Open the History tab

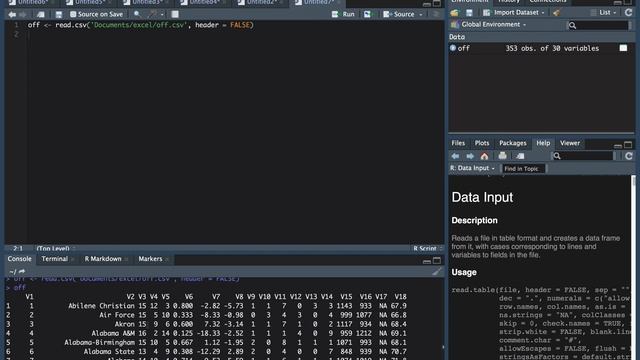tap(509, 2)
